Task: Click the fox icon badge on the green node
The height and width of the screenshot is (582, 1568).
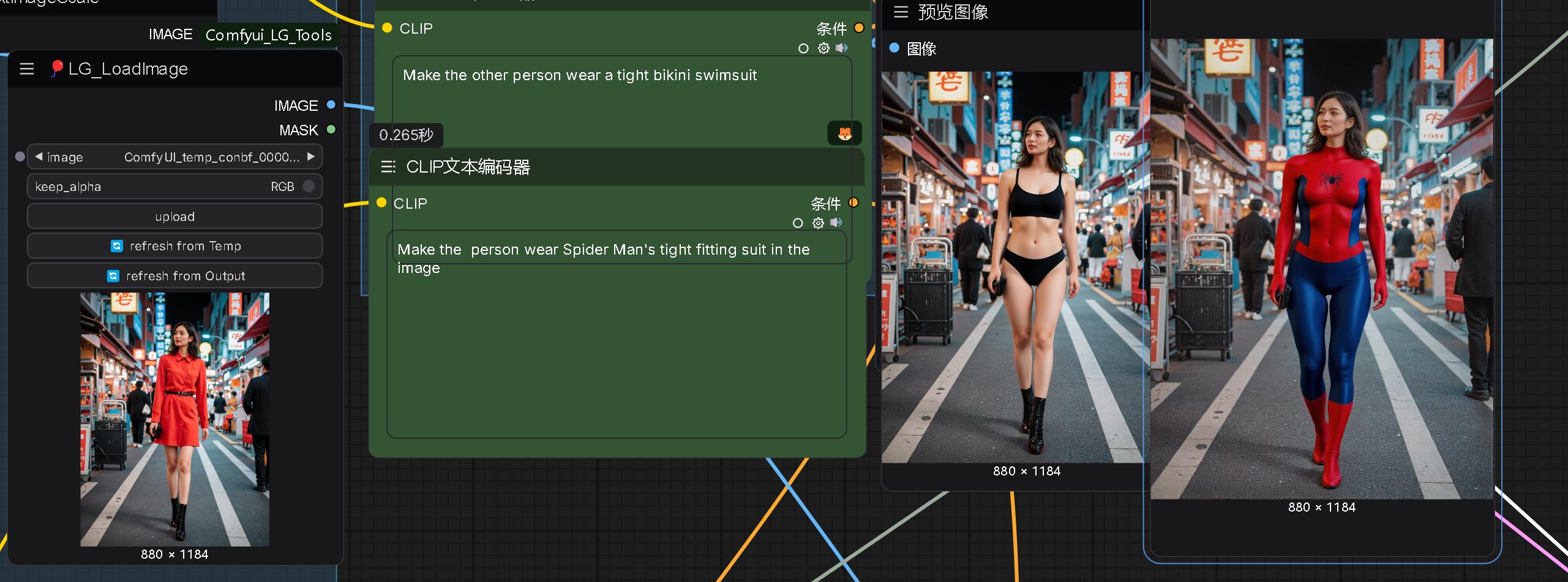Action: pos(844,133)
